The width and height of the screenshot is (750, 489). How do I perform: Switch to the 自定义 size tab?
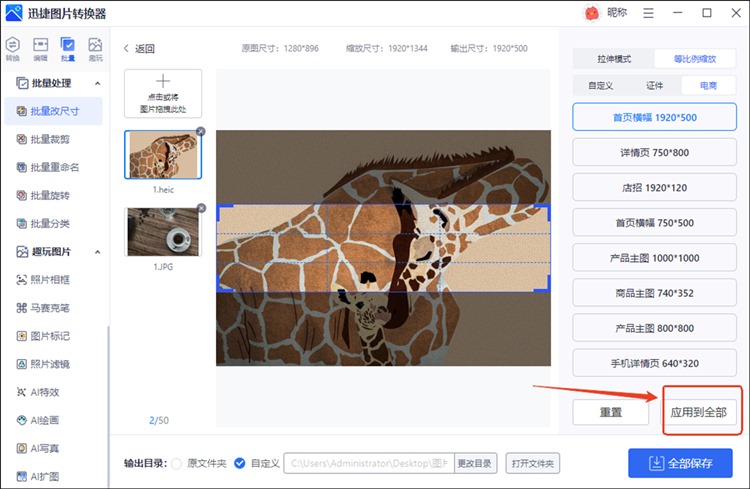click(x=600, y=86)
